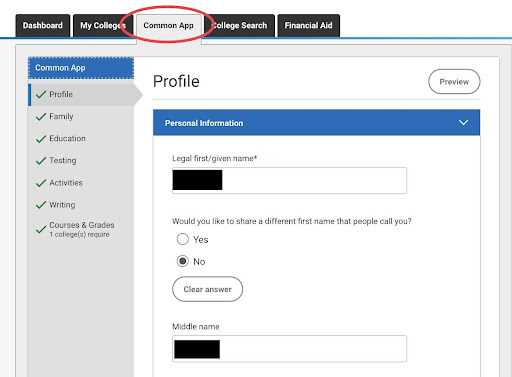Click the green checkmark beside Family

click(41, 117)
